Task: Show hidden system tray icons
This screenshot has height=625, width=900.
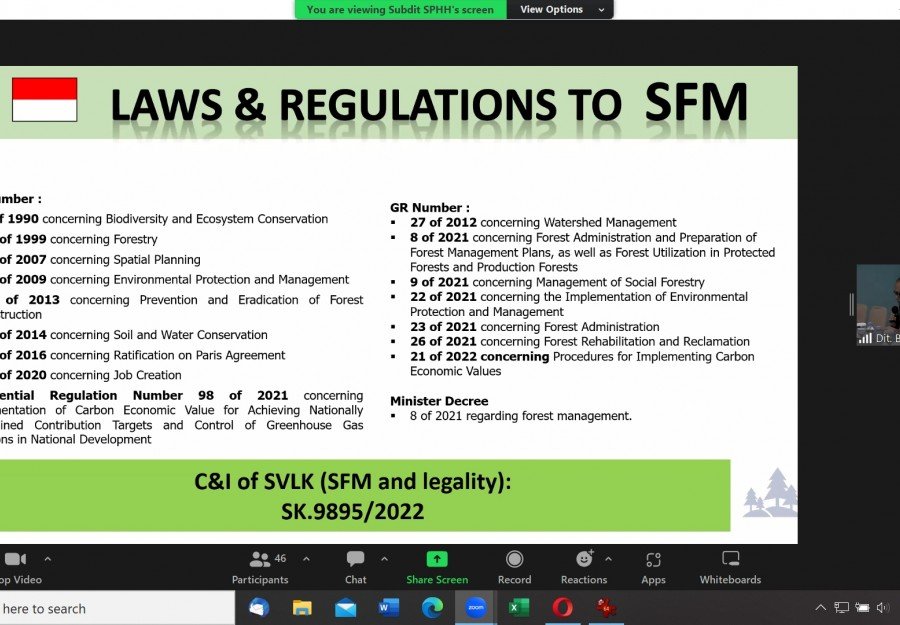Action: point(821,607)
